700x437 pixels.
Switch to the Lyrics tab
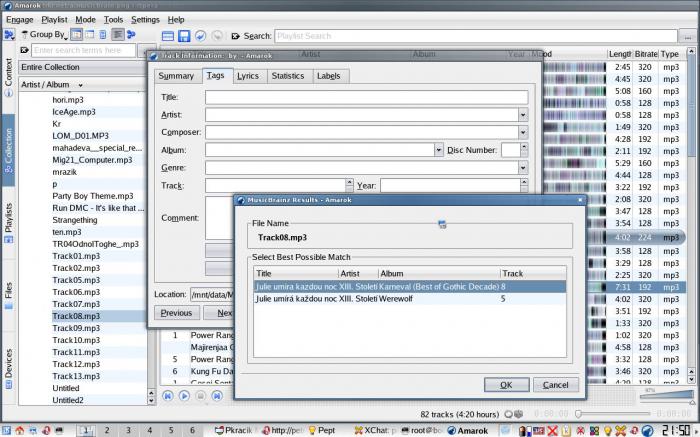248,76
